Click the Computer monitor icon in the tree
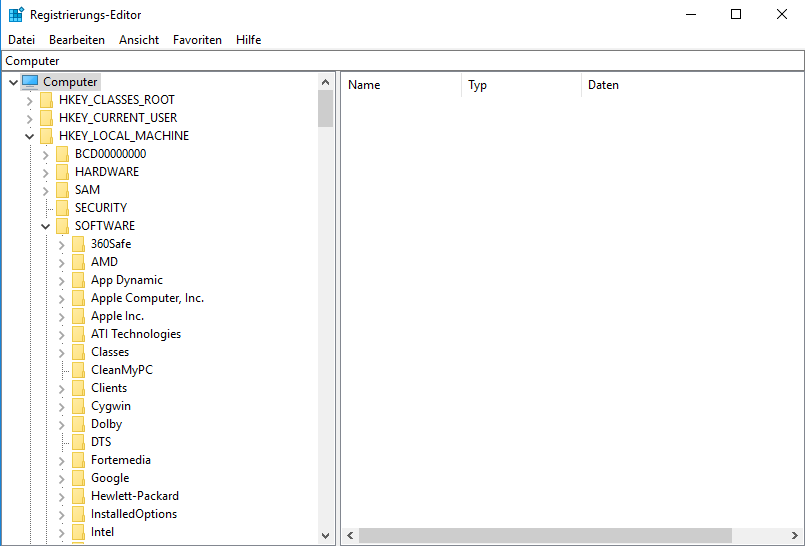This screenshot has height=546, width=805. tap(30, 82)
